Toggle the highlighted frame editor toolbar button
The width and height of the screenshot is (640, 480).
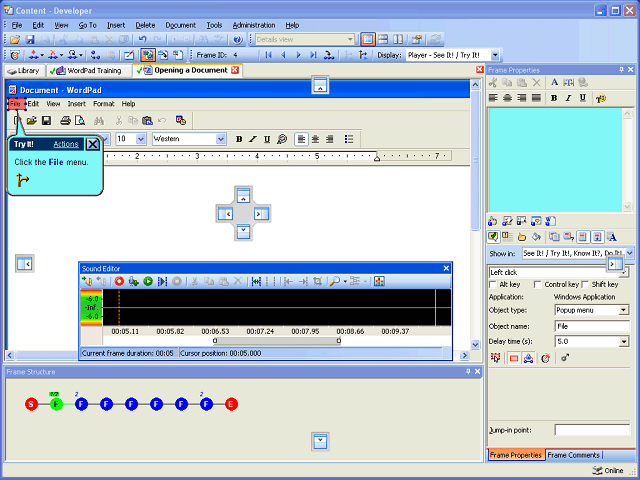click(x=148, y=55)
